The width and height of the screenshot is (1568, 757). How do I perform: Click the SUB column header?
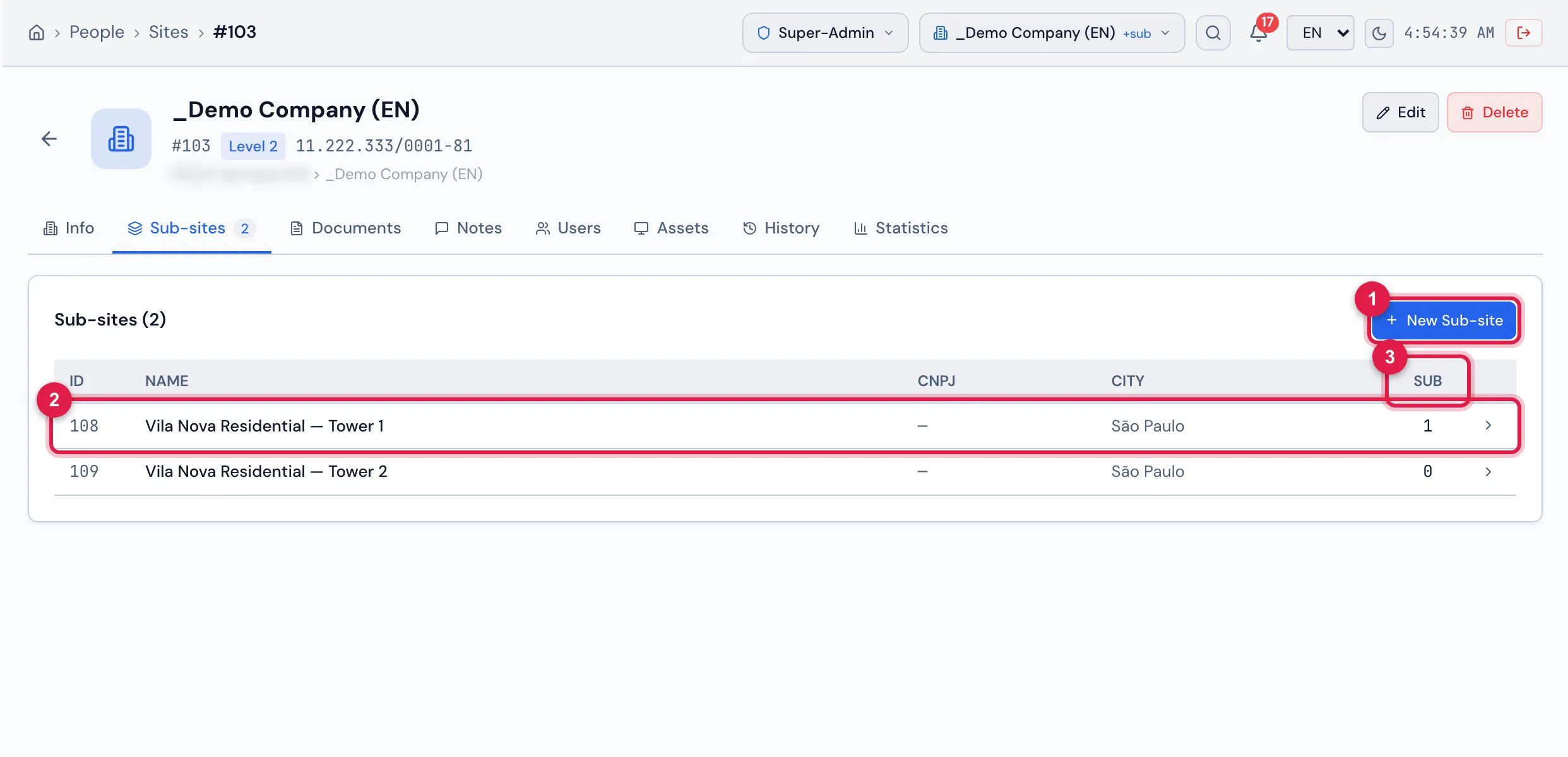click(1427, 381)
